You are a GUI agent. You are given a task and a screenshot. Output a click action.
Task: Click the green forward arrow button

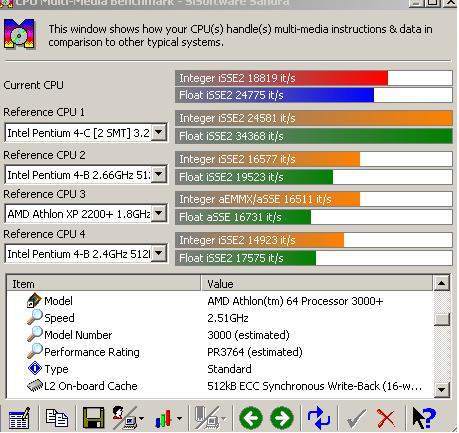[282, 418]
